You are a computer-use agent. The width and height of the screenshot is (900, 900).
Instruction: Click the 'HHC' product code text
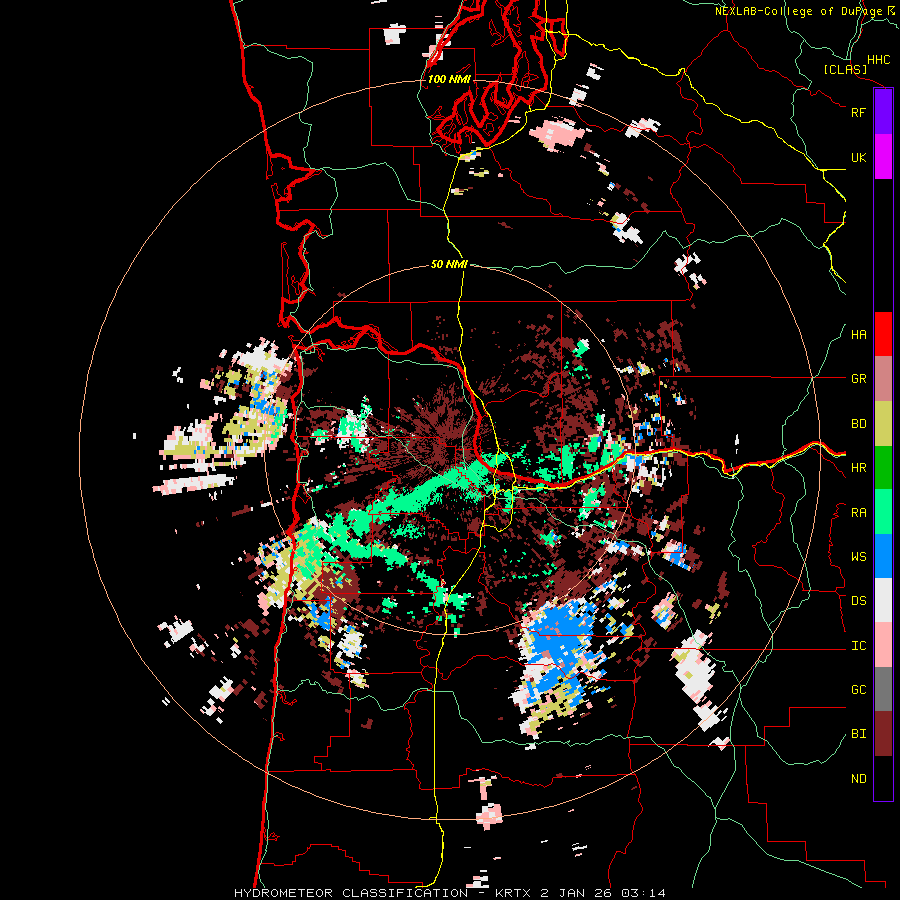[878, 60]
